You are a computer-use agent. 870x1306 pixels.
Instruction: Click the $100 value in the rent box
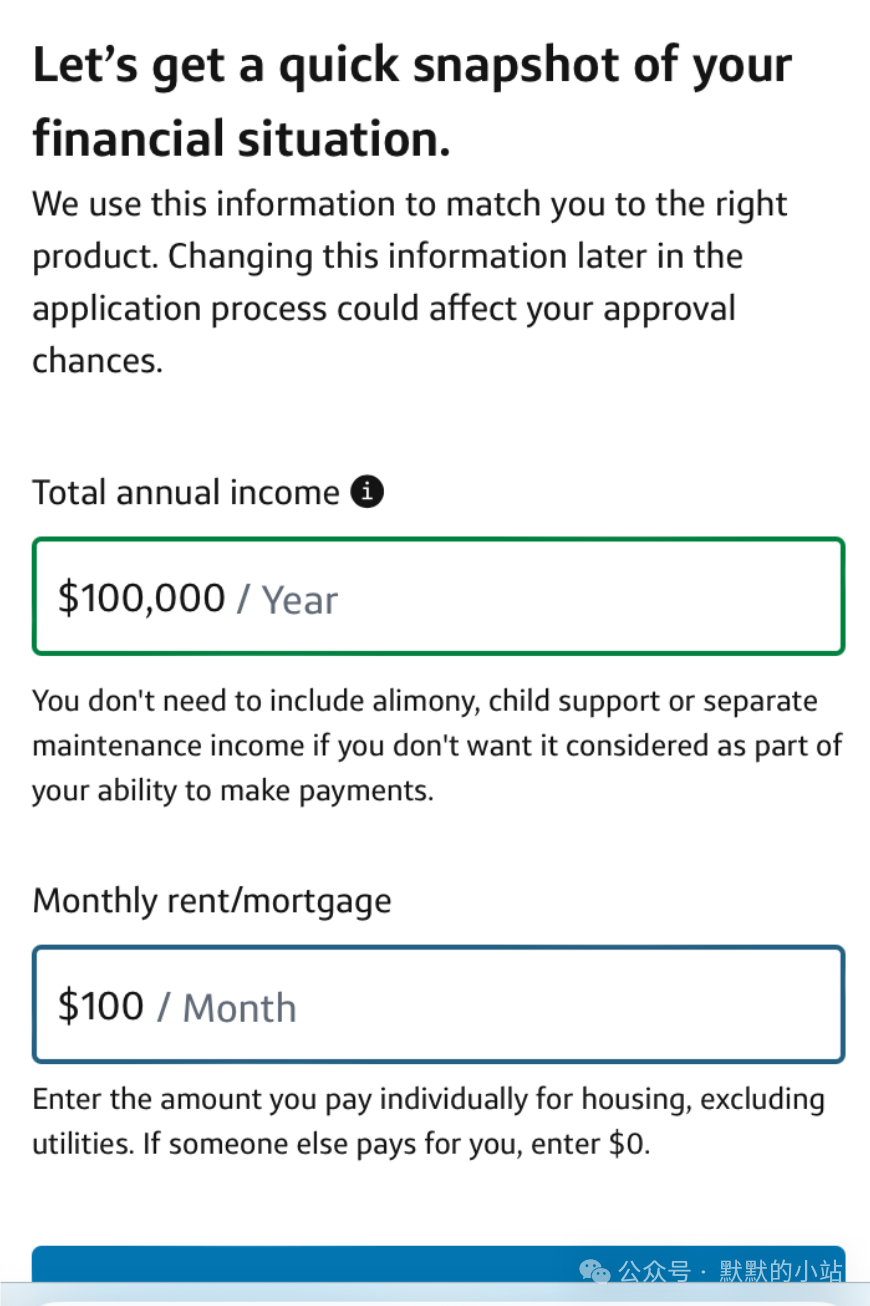click(101, 1006)
